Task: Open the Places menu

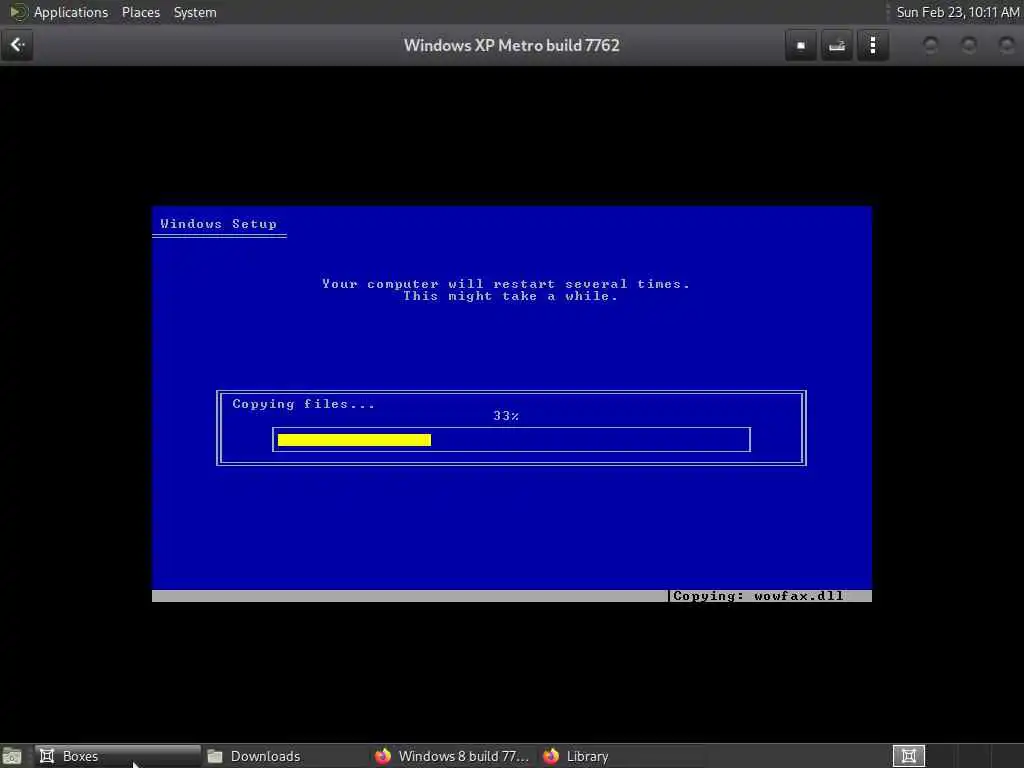Action: (140, 12)
